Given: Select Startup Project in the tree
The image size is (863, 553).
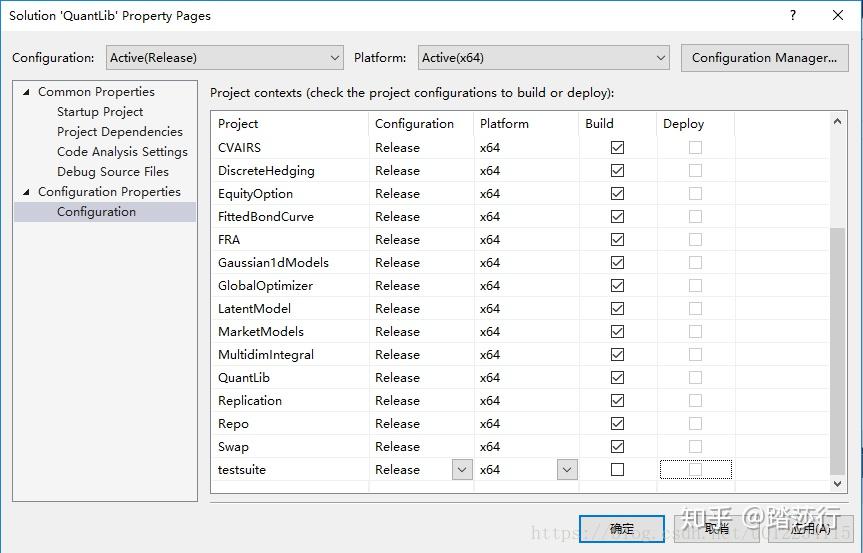Looking at the screenshot, I should (100, 112).
